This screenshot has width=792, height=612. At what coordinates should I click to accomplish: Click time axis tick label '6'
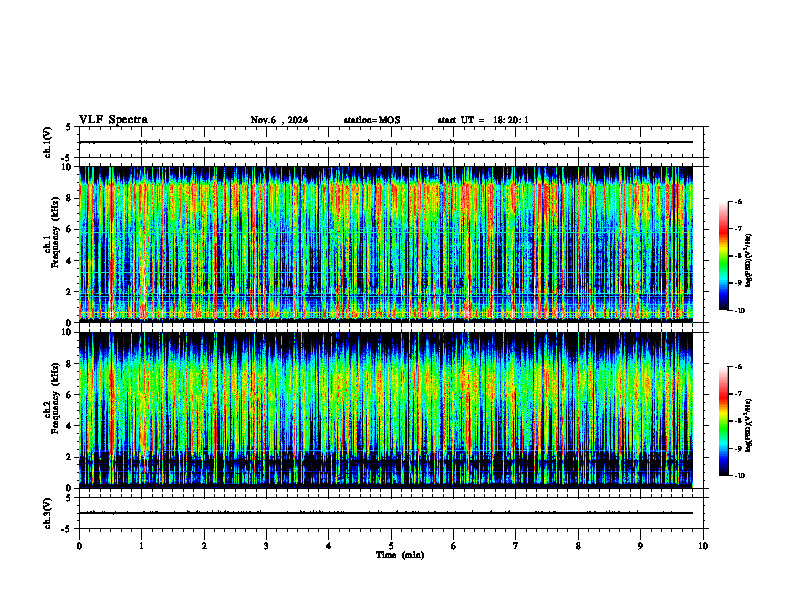[454, 546]
